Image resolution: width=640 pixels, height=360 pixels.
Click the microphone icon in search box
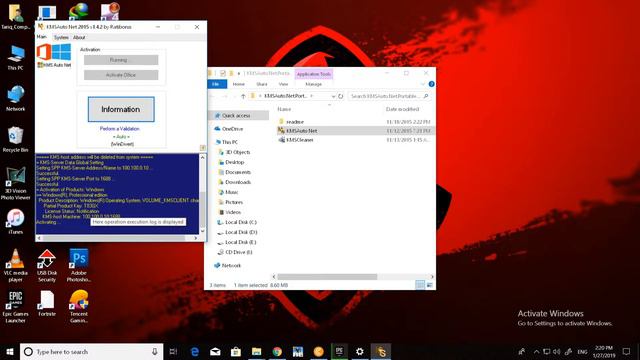(155, 351)
